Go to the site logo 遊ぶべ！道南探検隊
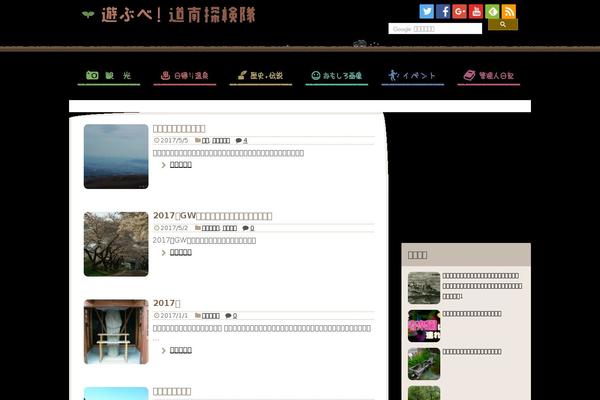 (x=168, y=15)
